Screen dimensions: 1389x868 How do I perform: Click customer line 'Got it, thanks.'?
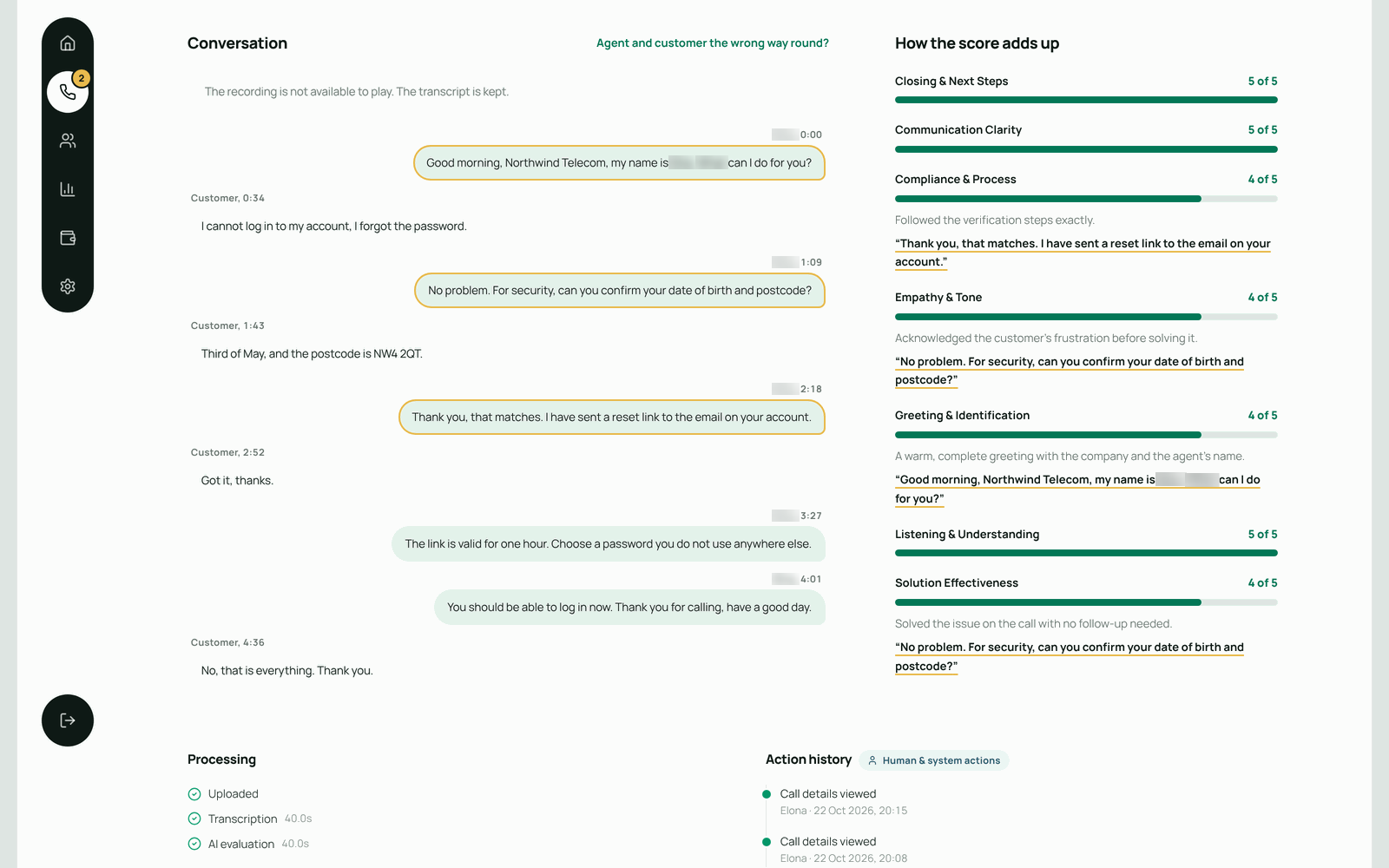[x=237, y=481]
